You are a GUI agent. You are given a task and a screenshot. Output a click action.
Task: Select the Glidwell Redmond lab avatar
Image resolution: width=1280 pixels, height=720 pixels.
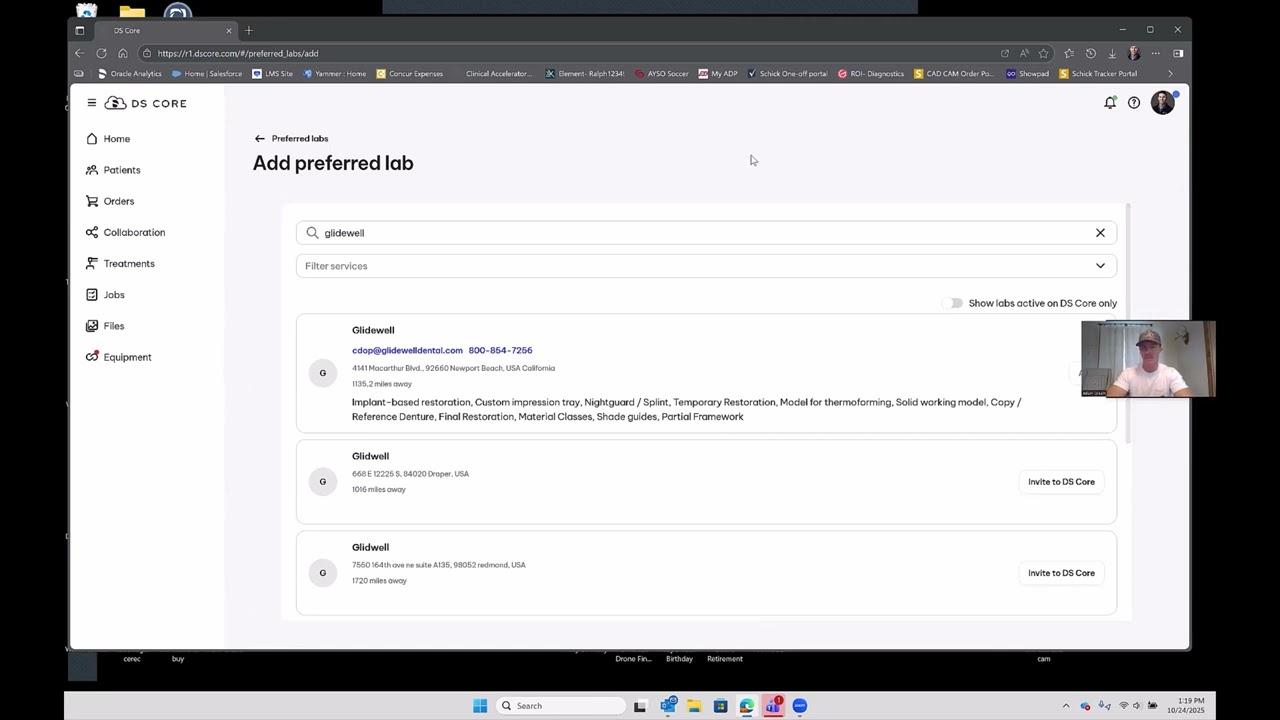[322, 573]
